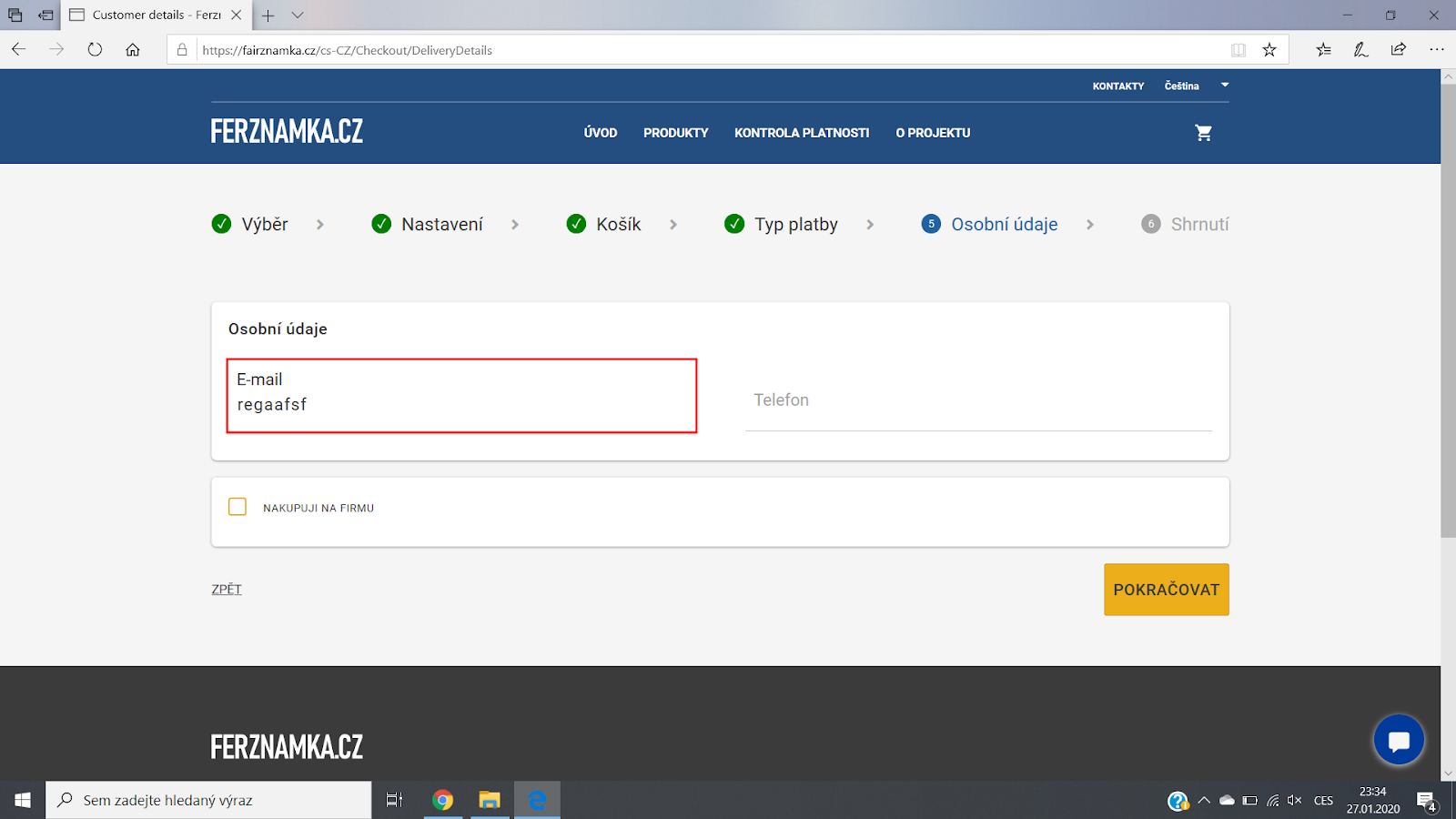Image resolution: width=1456 pixels, height=819 pixels.
Task: Open the Action Center notification icon
Action: point(1424,800)
